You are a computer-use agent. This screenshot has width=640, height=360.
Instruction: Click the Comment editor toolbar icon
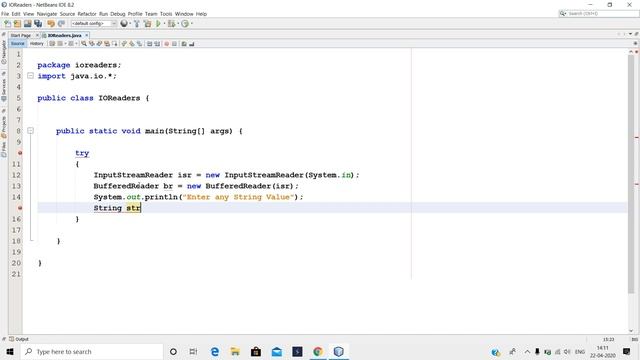[184, 44]
